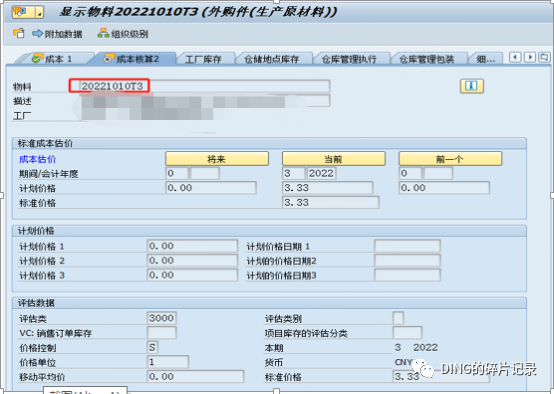
Task: Click the 计划价格 3 value field
Action: tap(192, 275)
